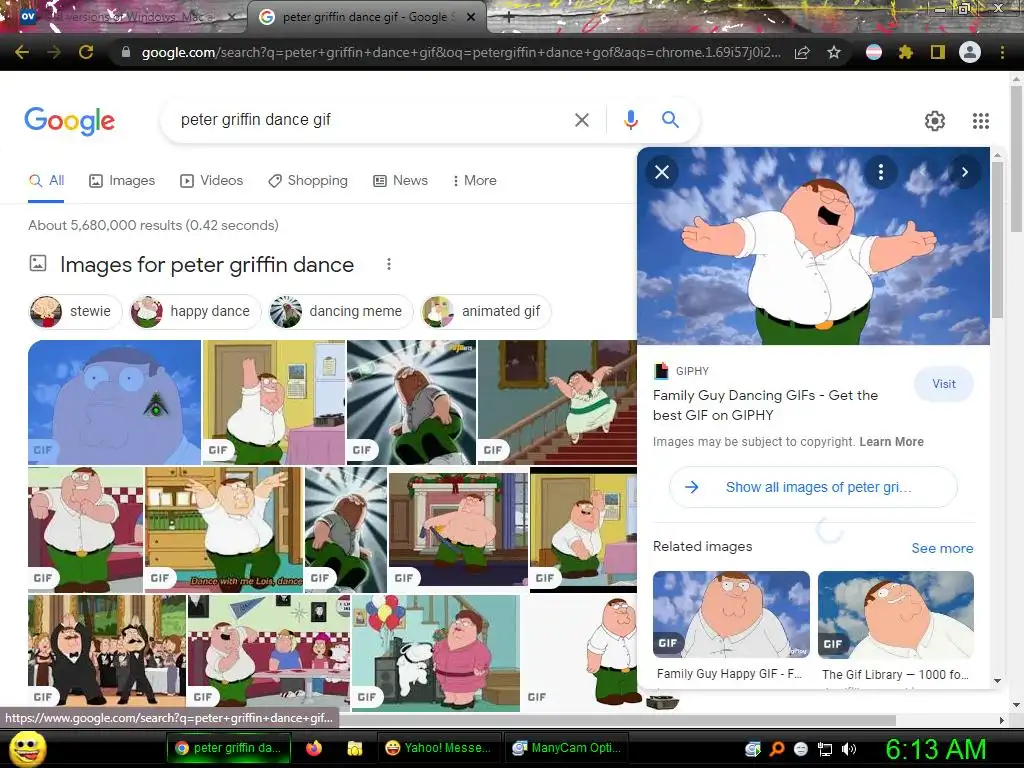Open the ManyCam Options taskbar button
This screenshot has width=1024, height=768.
567,748
